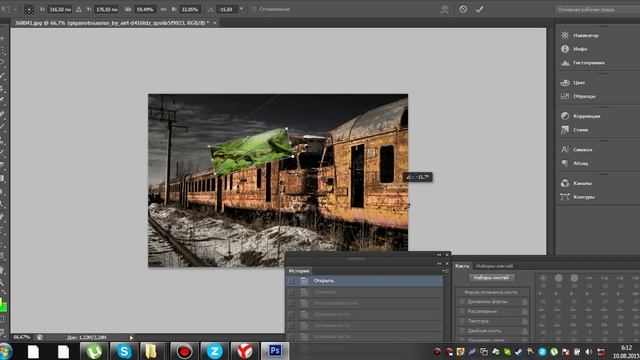Screen dimensions: 640x360
Task: Enable the Рассеяние checkbox
Action: tap(462, 311)
